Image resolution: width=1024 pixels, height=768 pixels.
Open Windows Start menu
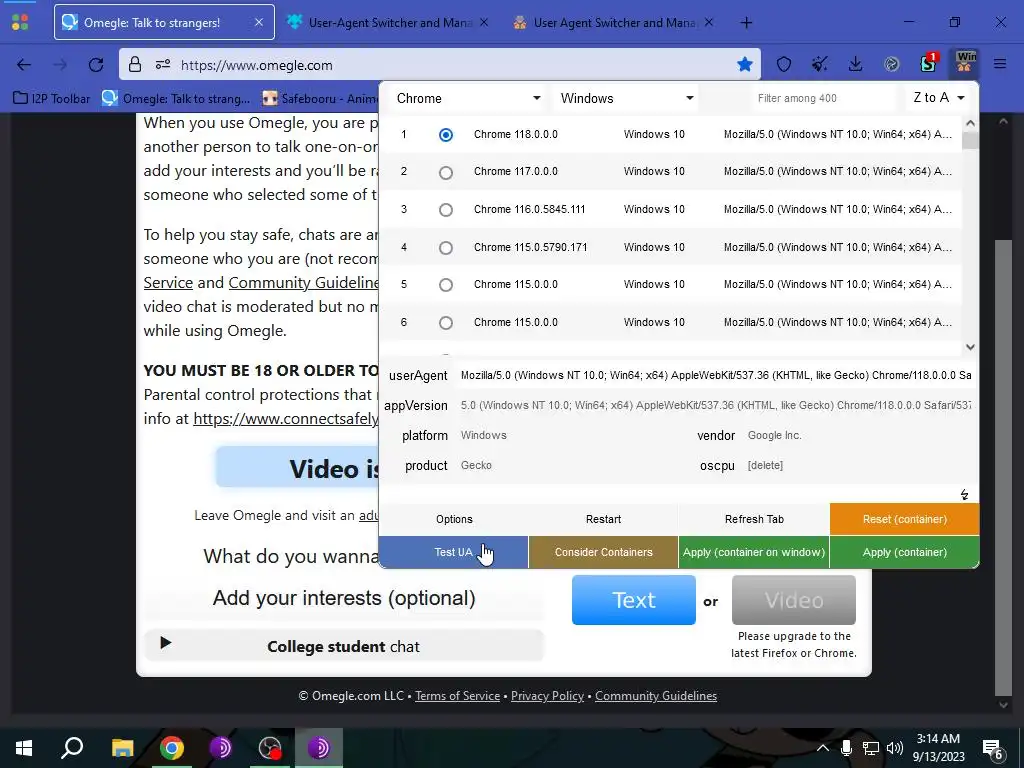coord(24,748)
